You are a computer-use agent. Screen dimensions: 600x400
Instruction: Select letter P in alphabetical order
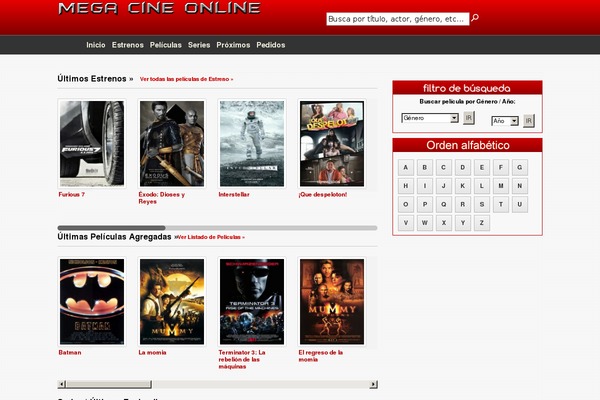click(425, 204)
